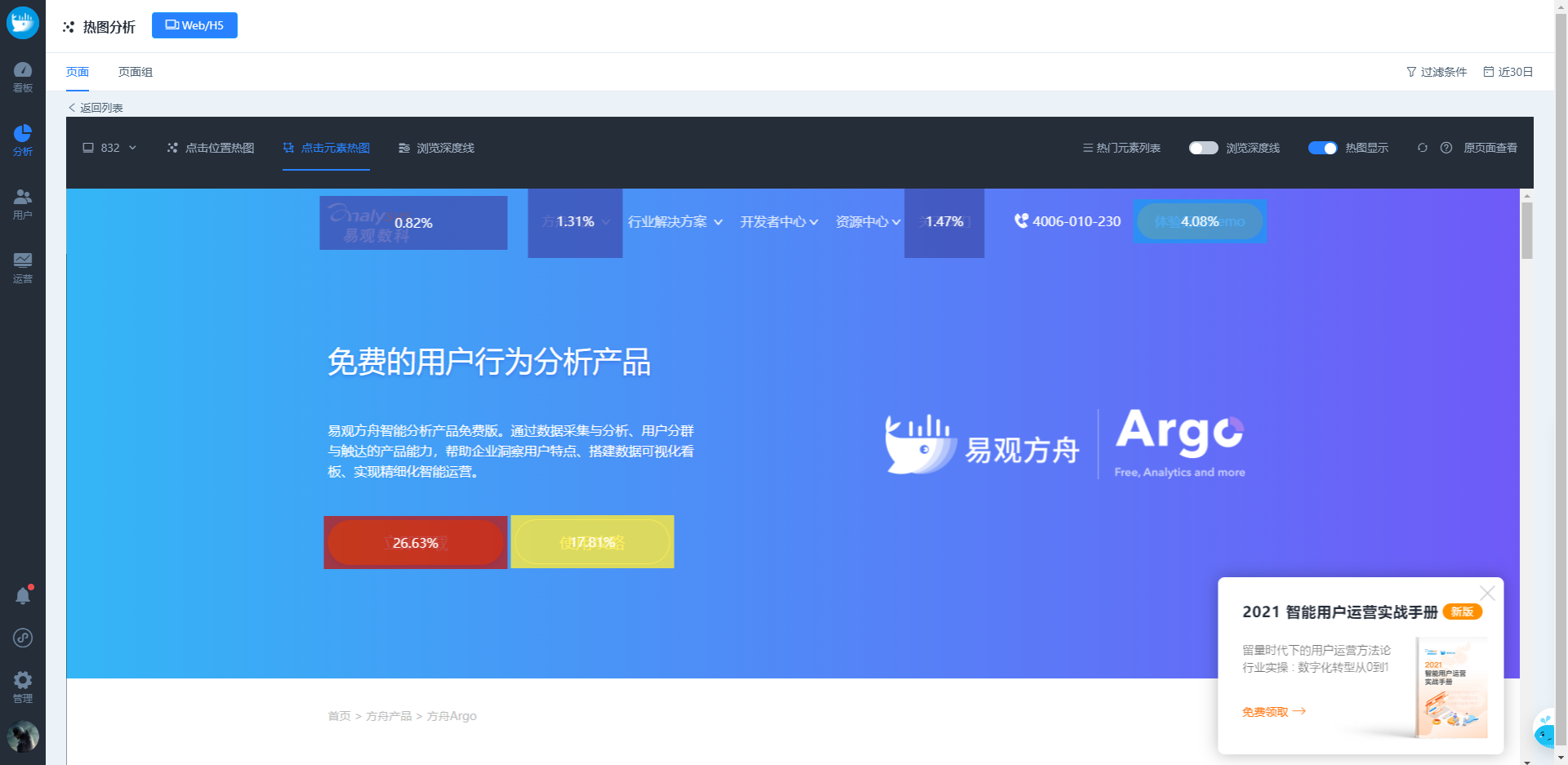Click the 近30日 date range text

pyautogui.click(x=1515, y=72)
